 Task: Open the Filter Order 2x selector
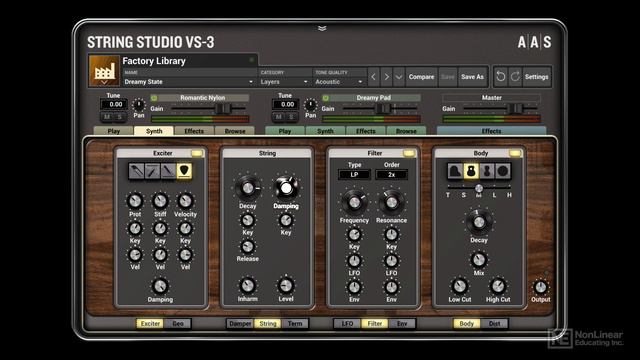pos(391,175)
